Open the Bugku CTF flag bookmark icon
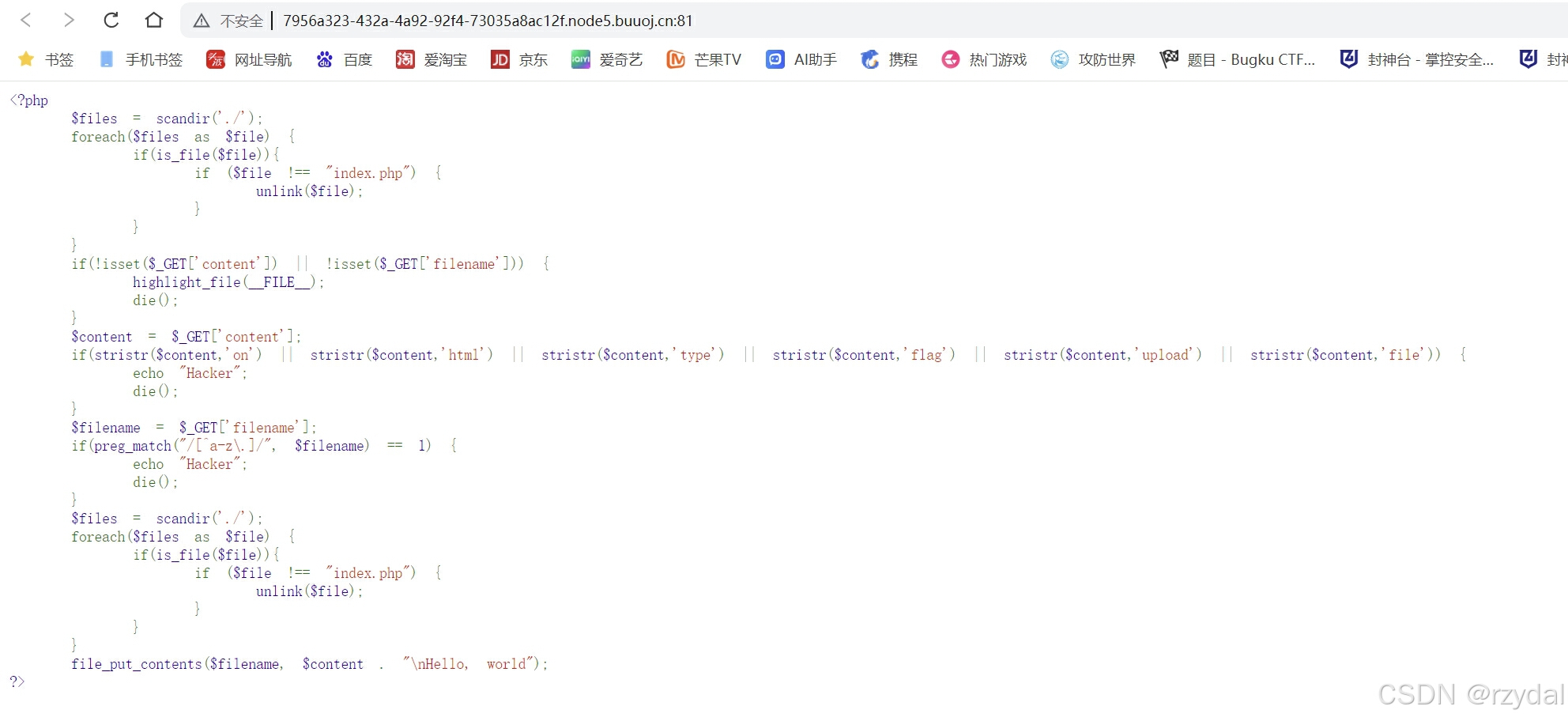This screenshot has width=1568, height=721. coord(1168,59)
